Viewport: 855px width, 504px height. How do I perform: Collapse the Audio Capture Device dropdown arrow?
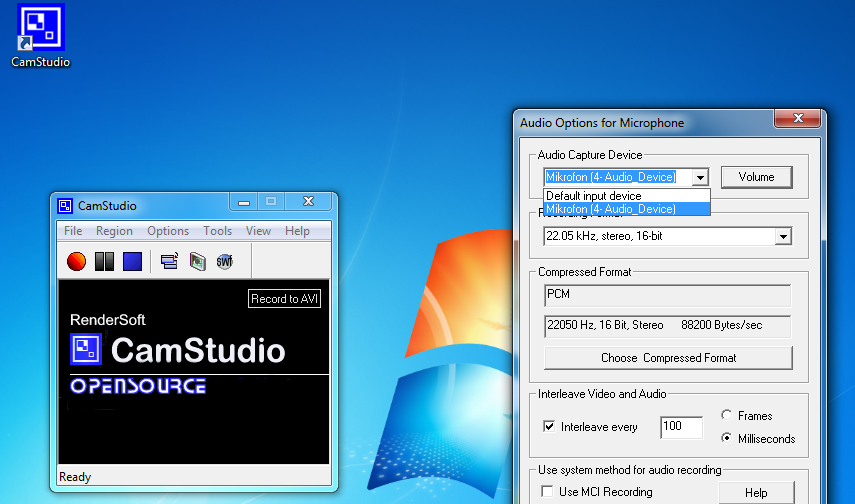pyautogui.click(x=700, y=177)
